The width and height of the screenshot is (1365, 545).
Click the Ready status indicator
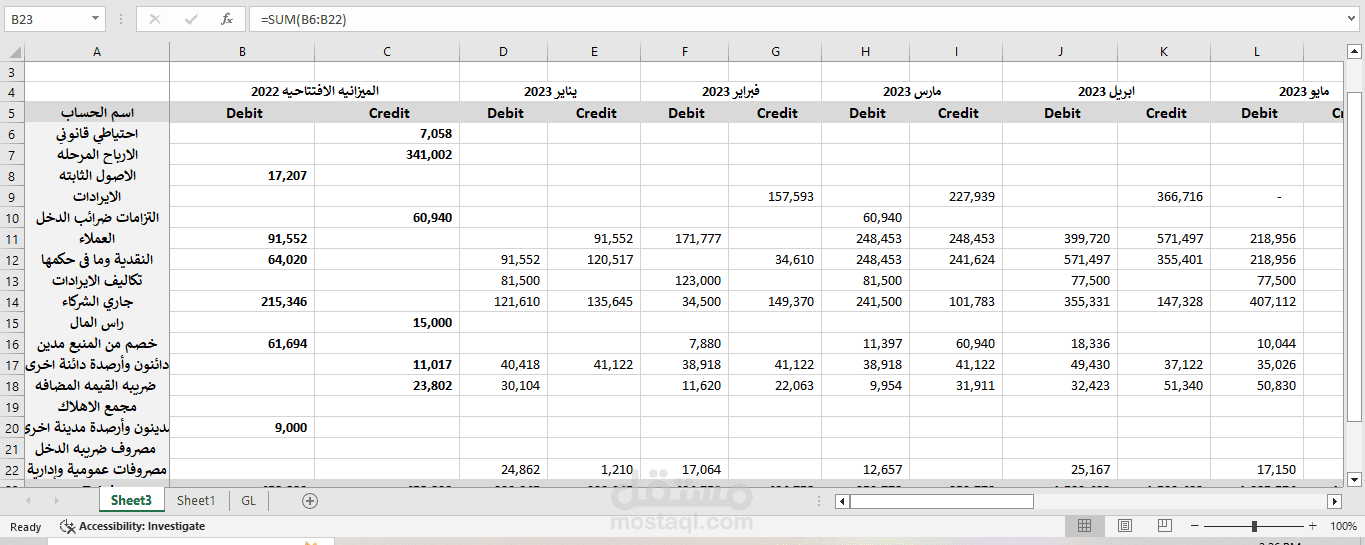(26, 526)
